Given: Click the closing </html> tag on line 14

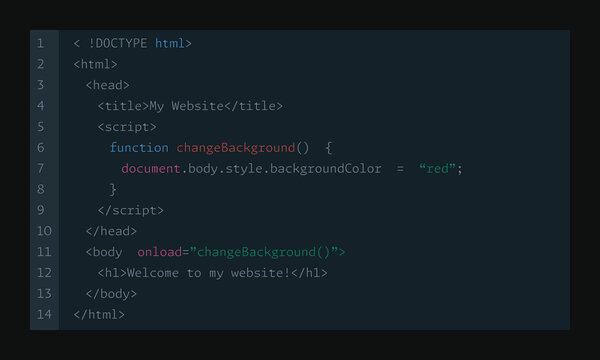Looking at the screenshot, I should tap(99, 314).
